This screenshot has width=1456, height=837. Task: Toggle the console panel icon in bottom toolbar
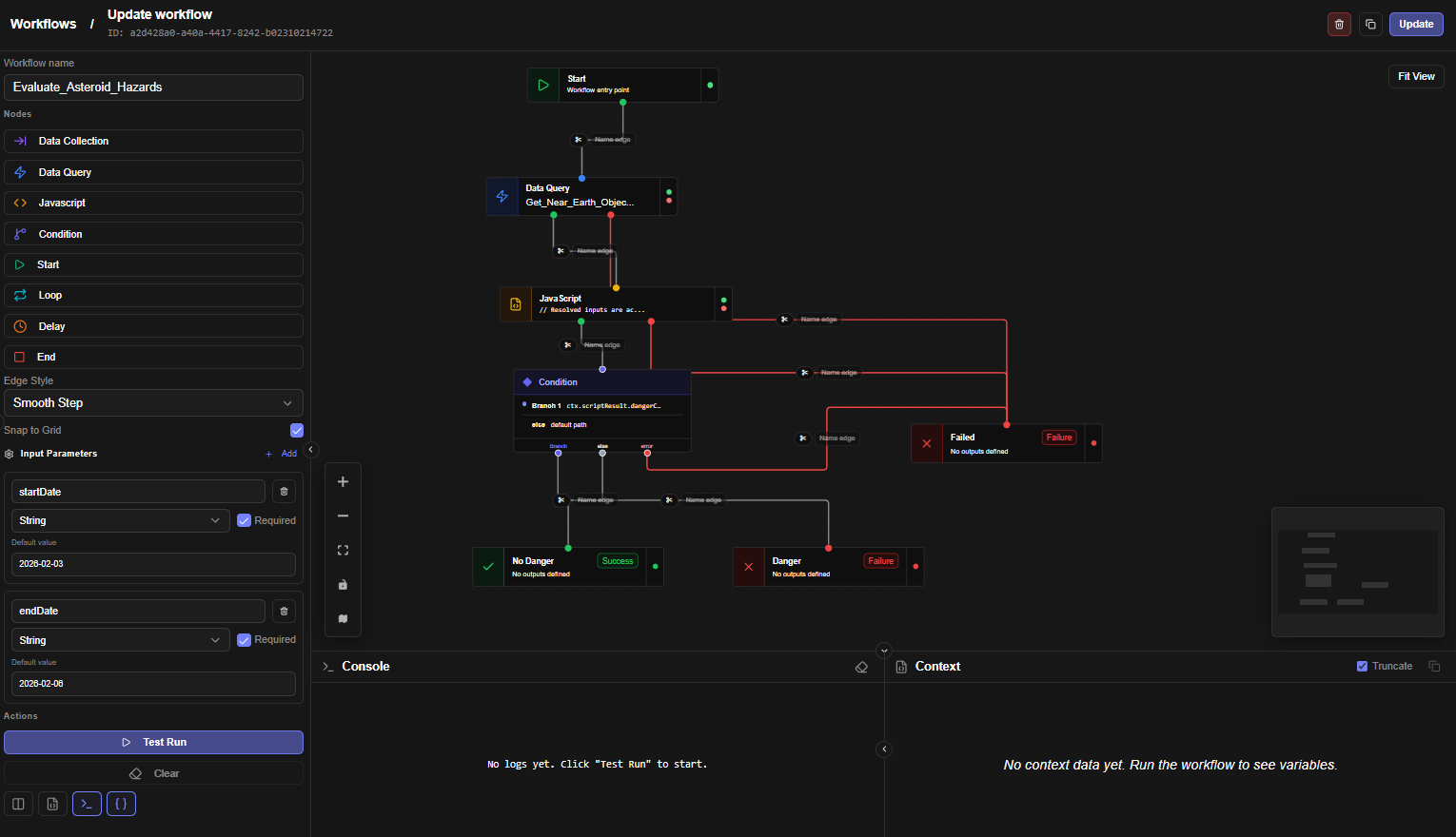click(x=87, y=804)
